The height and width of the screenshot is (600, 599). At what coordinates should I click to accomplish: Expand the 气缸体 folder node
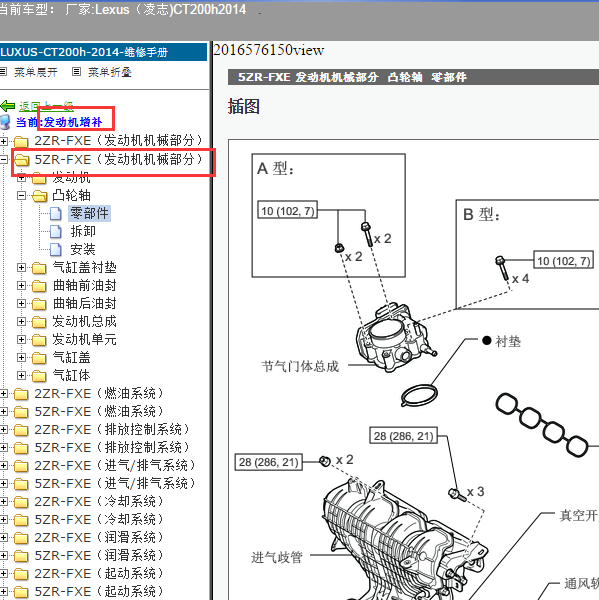(x=21, y=375)
